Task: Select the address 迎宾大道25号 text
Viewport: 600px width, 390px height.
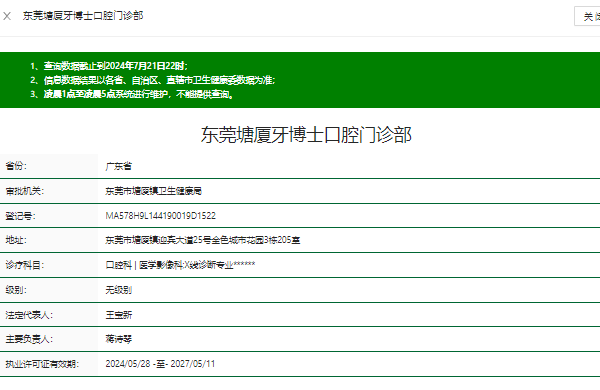Action: (186, 240)
